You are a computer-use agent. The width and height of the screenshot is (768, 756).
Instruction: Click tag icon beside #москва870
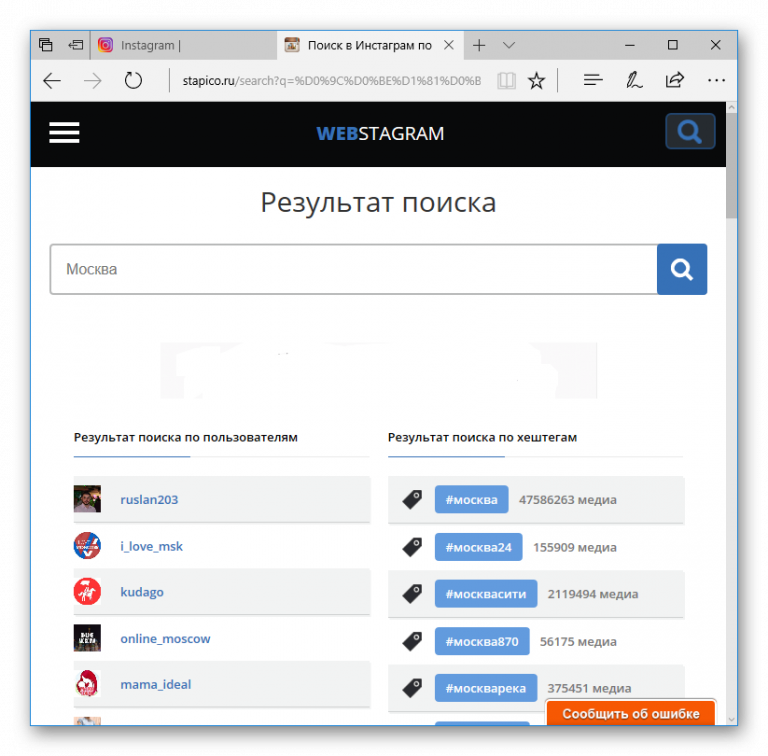tap(412, 641)
